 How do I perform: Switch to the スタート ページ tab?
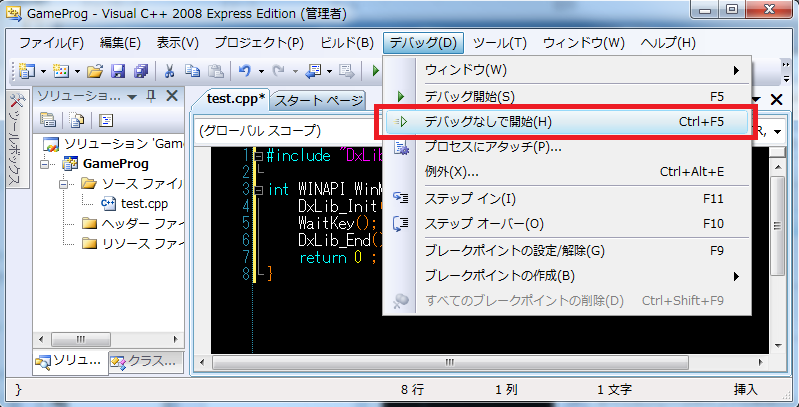(x=318, y=101)
